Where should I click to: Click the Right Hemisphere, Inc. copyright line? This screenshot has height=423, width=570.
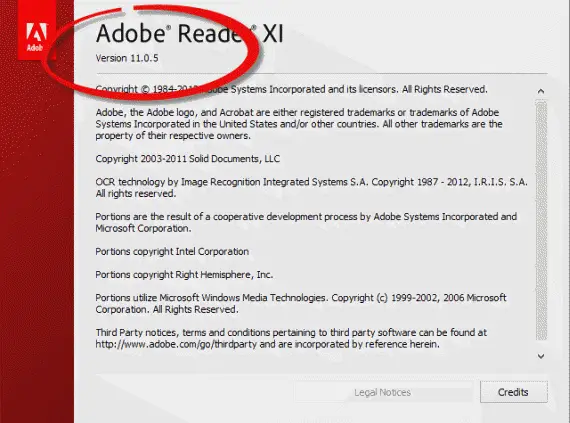(184, 275)
